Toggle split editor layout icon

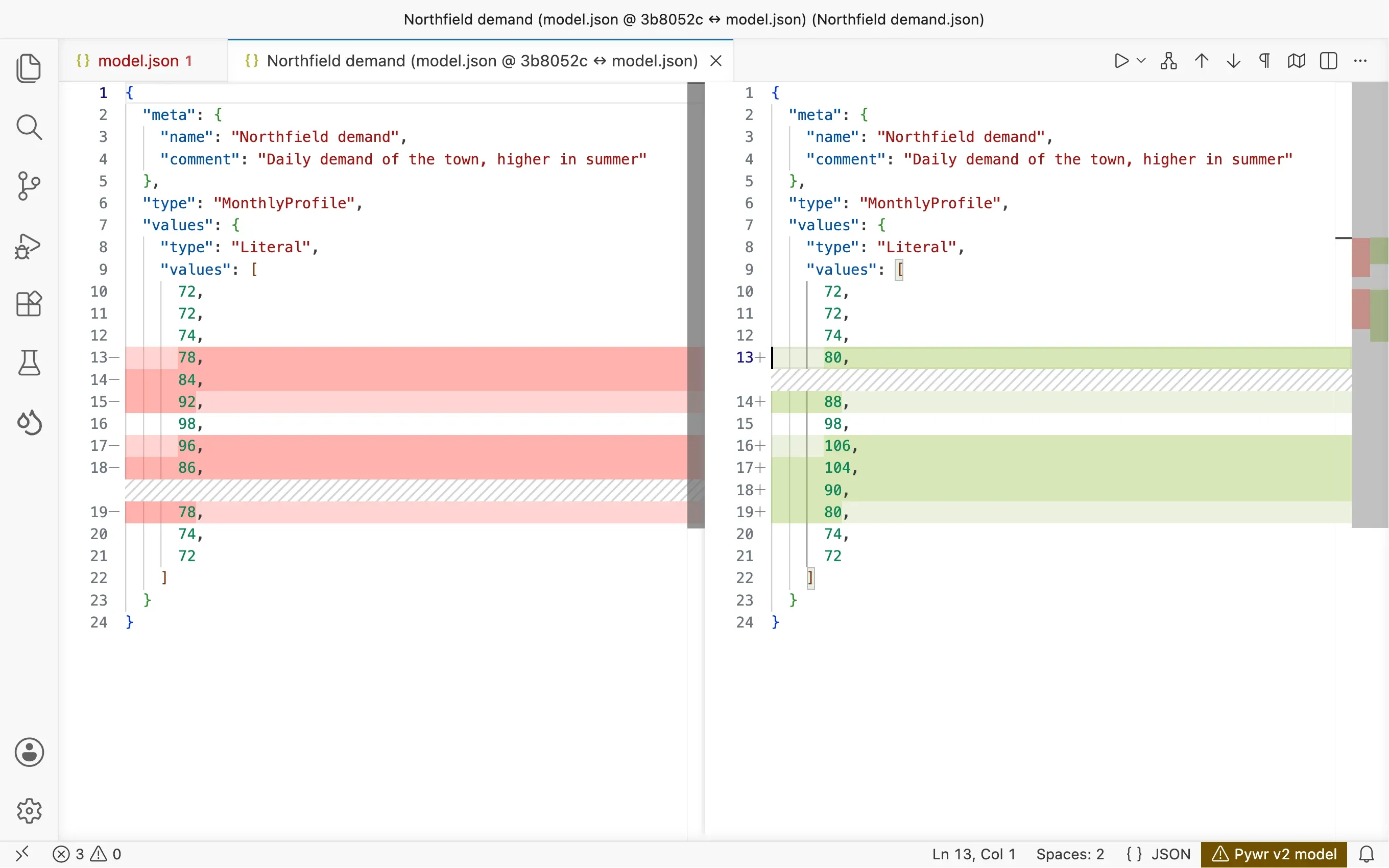tap(1329, 60)
